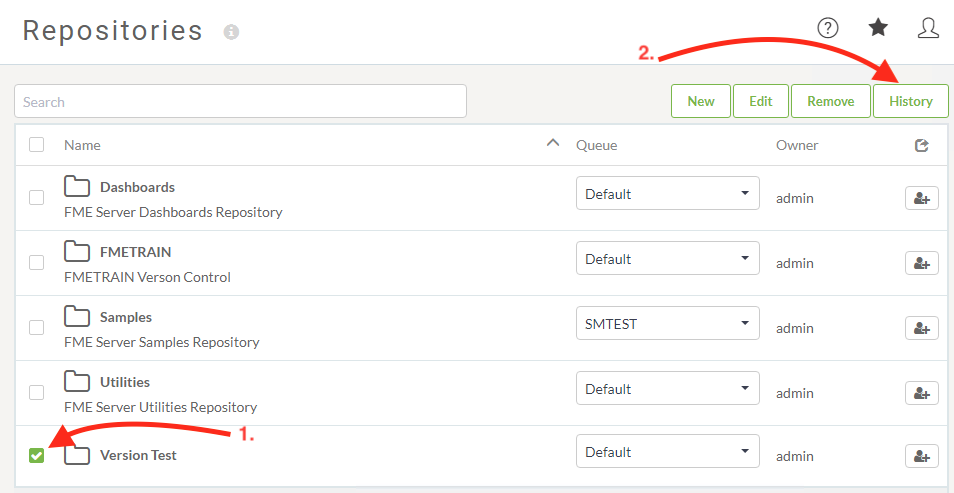The image size is (954, 493).
Task: Tick the Dashboards repository checkbox
Action: pyautogui.click(x=37, y=197)
